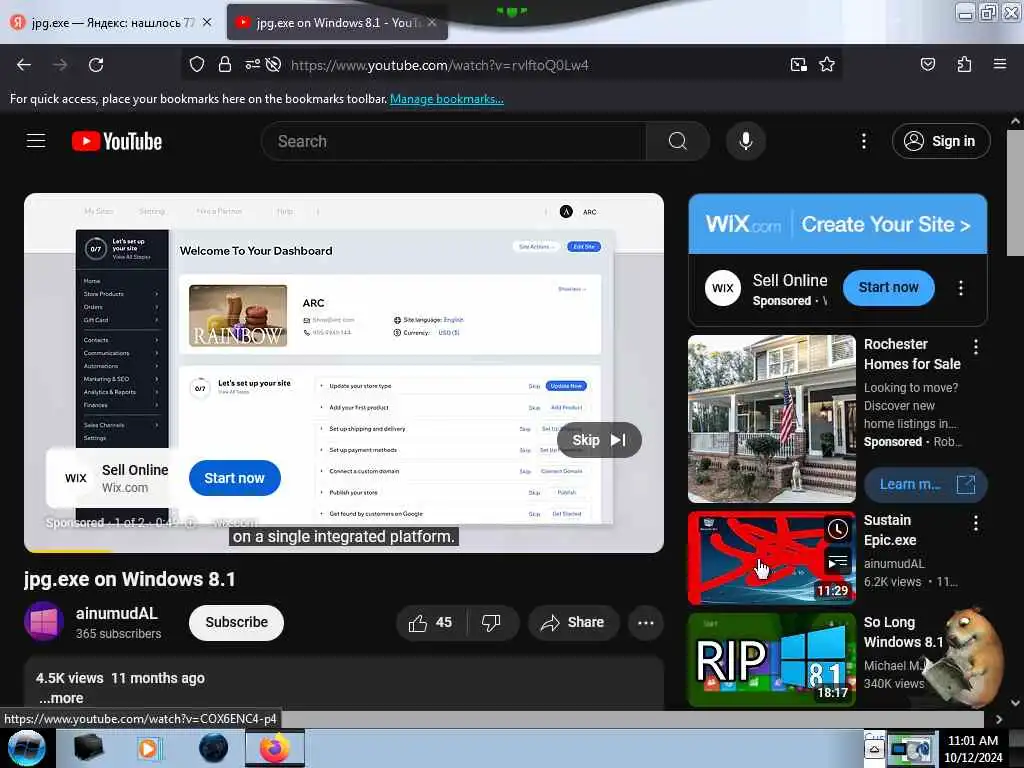Click Wix.com Create Your Site banner
This screenshot has height=768, width=1024.
[837, 224]
